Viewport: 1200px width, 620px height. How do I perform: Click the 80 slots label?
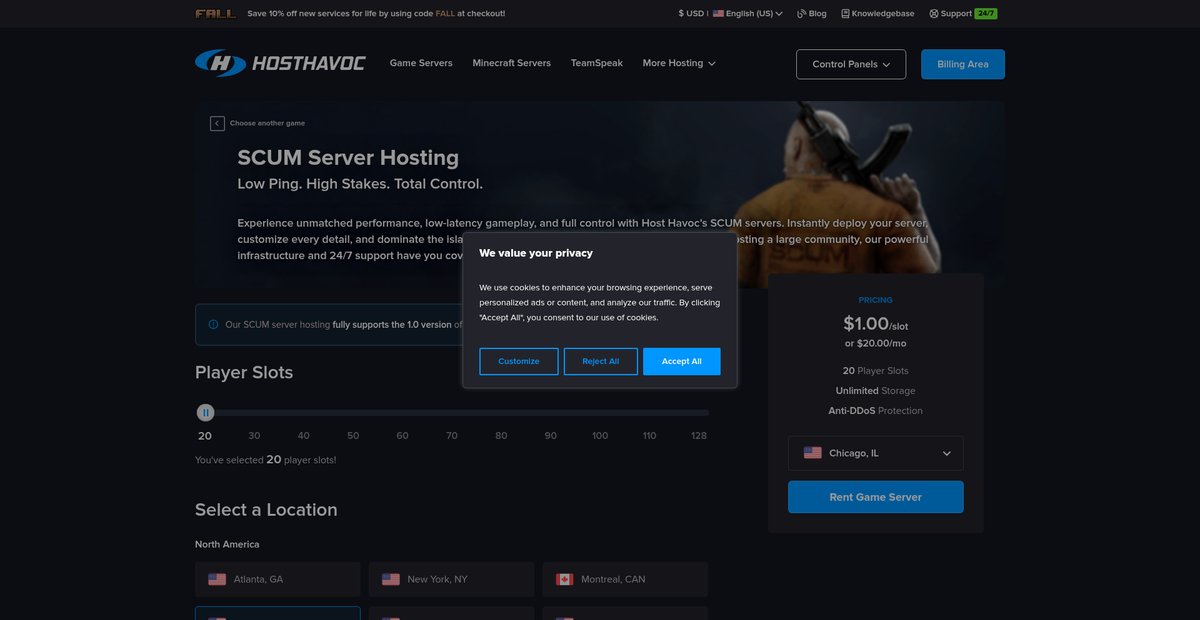tap(501, 436)
